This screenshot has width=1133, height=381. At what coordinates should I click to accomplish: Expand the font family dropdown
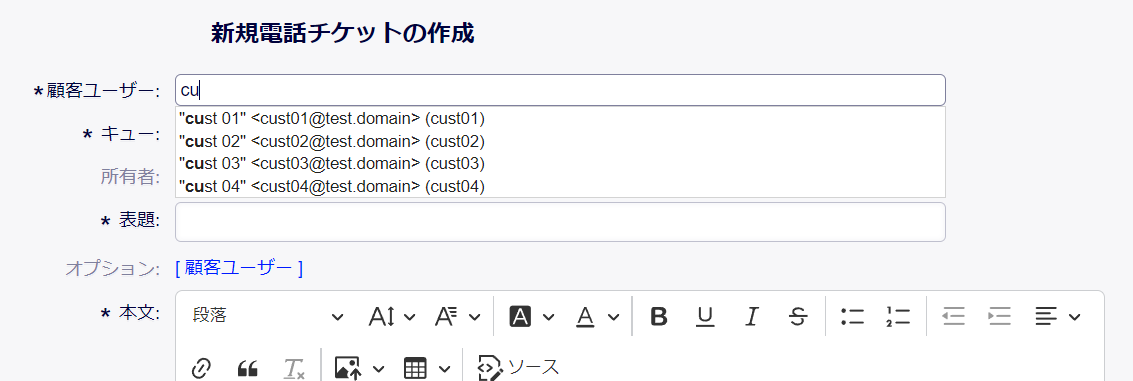(x=457, y=316)
